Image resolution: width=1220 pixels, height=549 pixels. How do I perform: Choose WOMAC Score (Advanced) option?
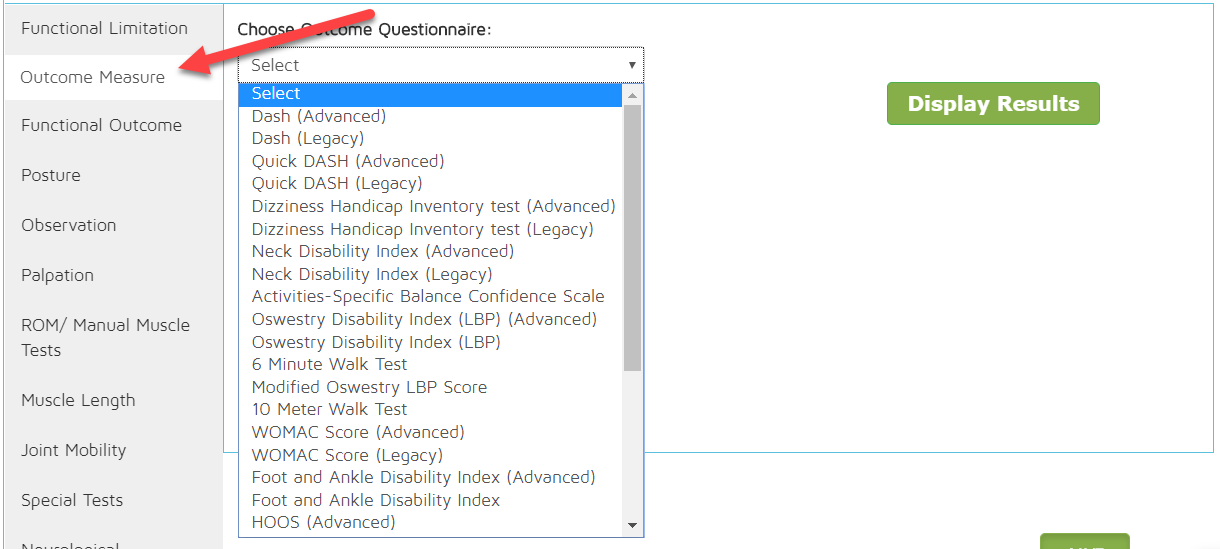pos(358,432)
